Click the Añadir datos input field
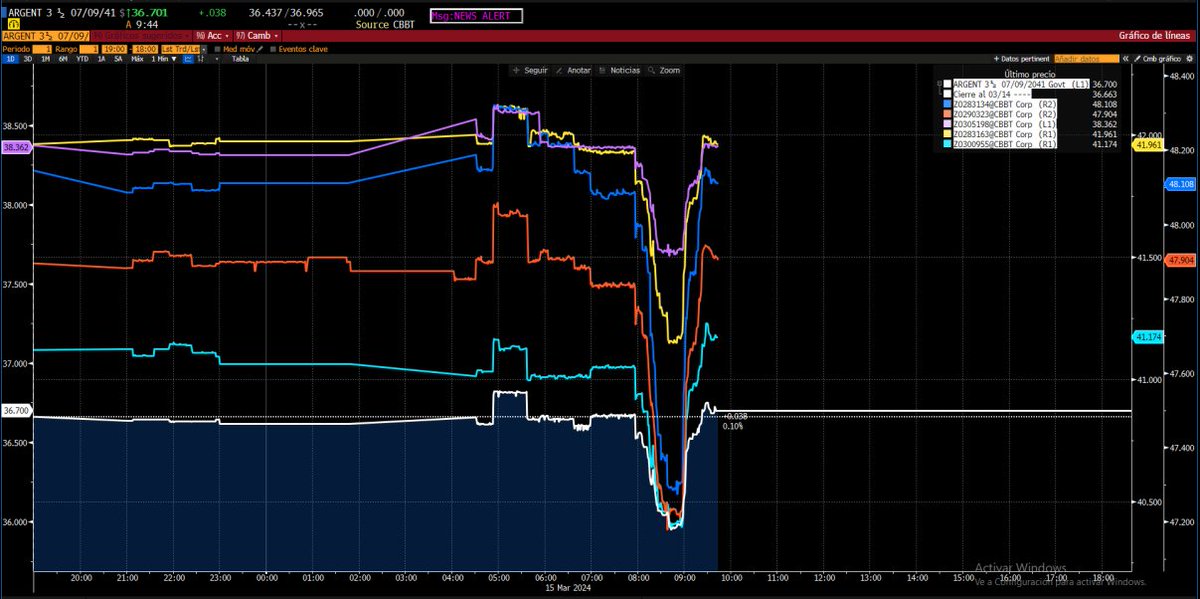This screenshot has height=599, width=1200. tap(1086, 59)
